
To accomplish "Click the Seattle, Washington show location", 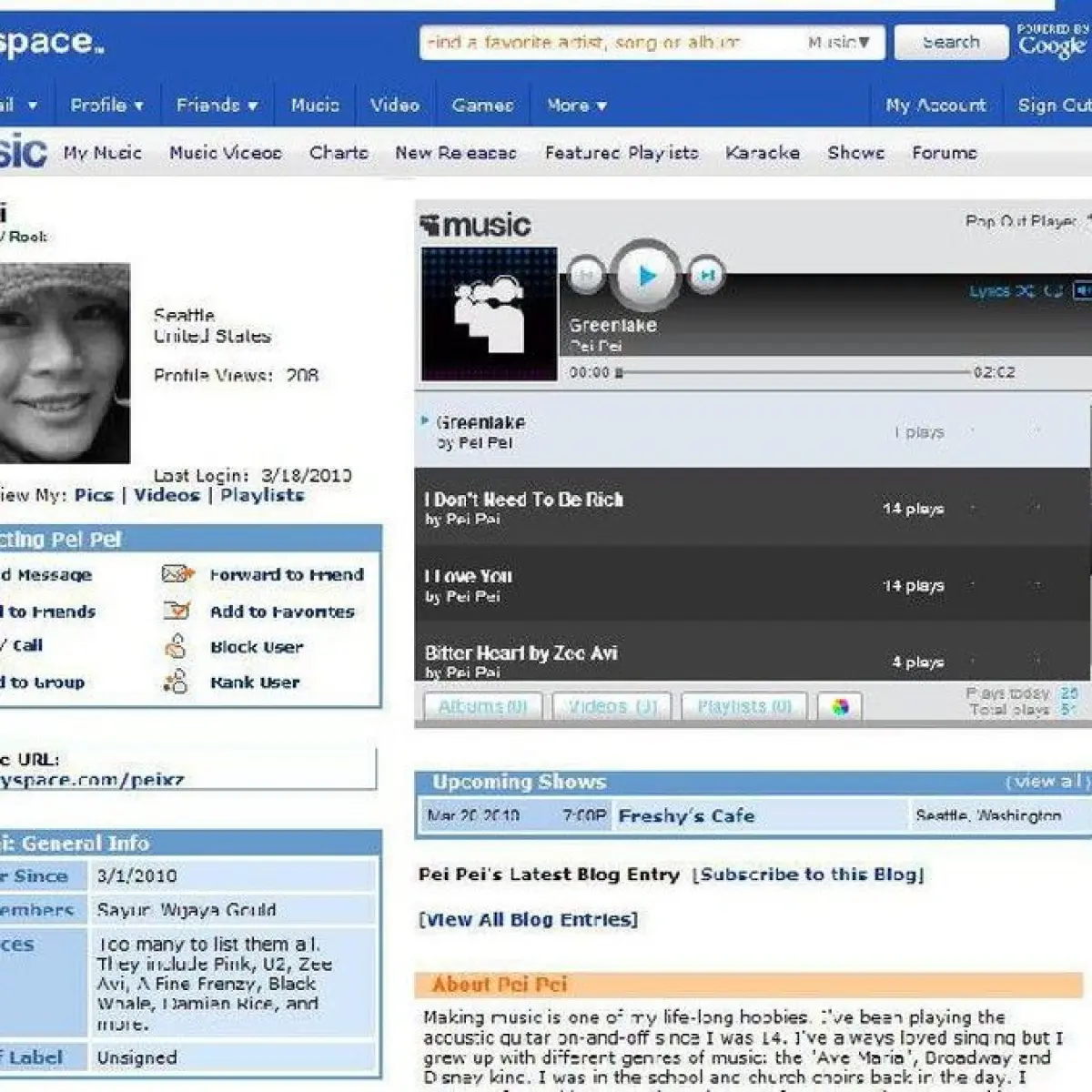I will [x=988, y=815].
